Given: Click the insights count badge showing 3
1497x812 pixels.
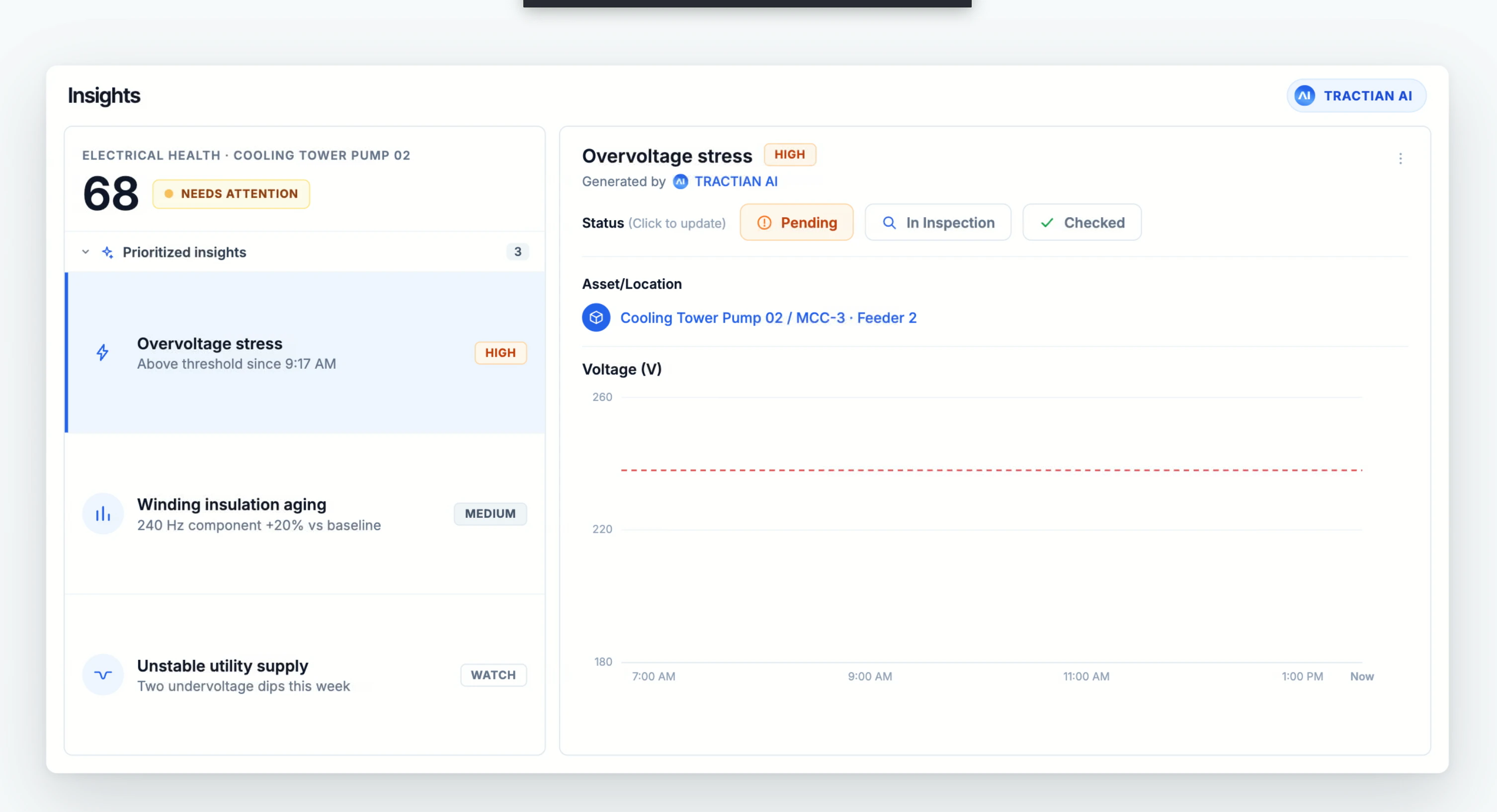Looking at the screenshot, I should (x=517, y=251).
